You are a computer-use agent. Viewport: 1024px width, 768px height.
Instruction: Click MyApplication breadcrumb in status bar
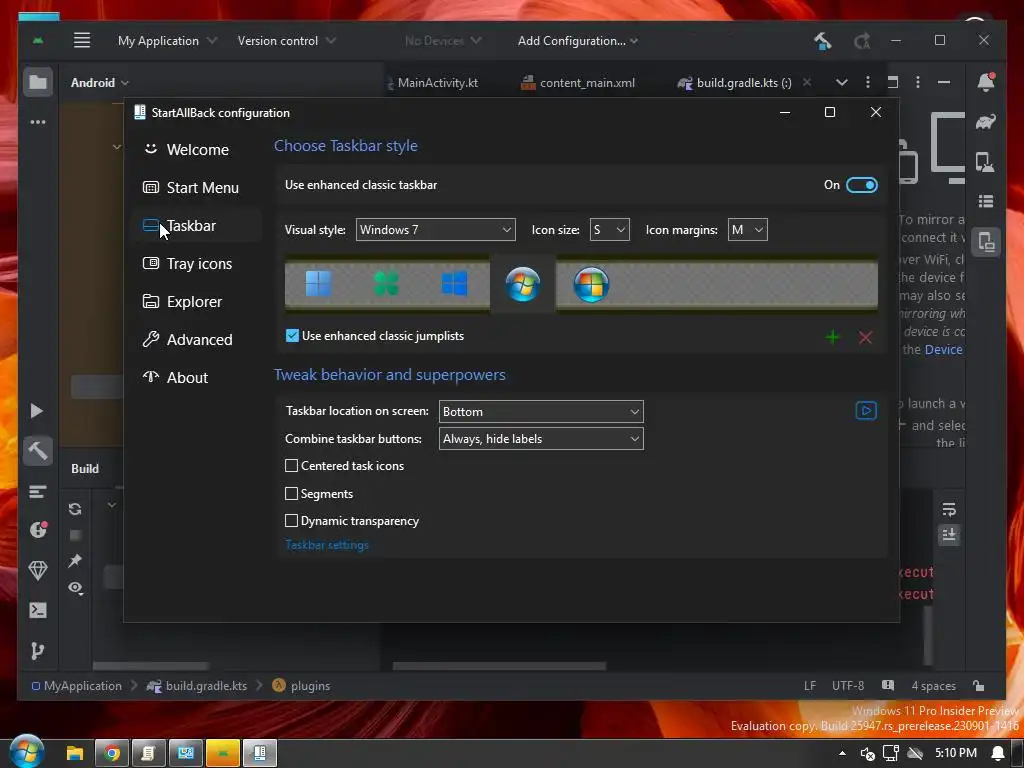point(76,686)
